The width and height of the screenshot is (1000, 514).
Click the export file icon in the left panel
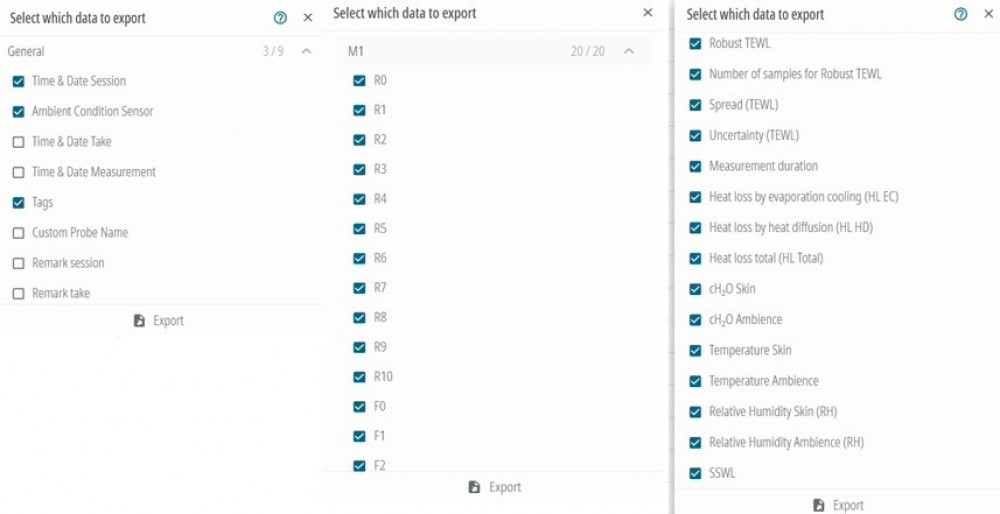click(139, 321)
